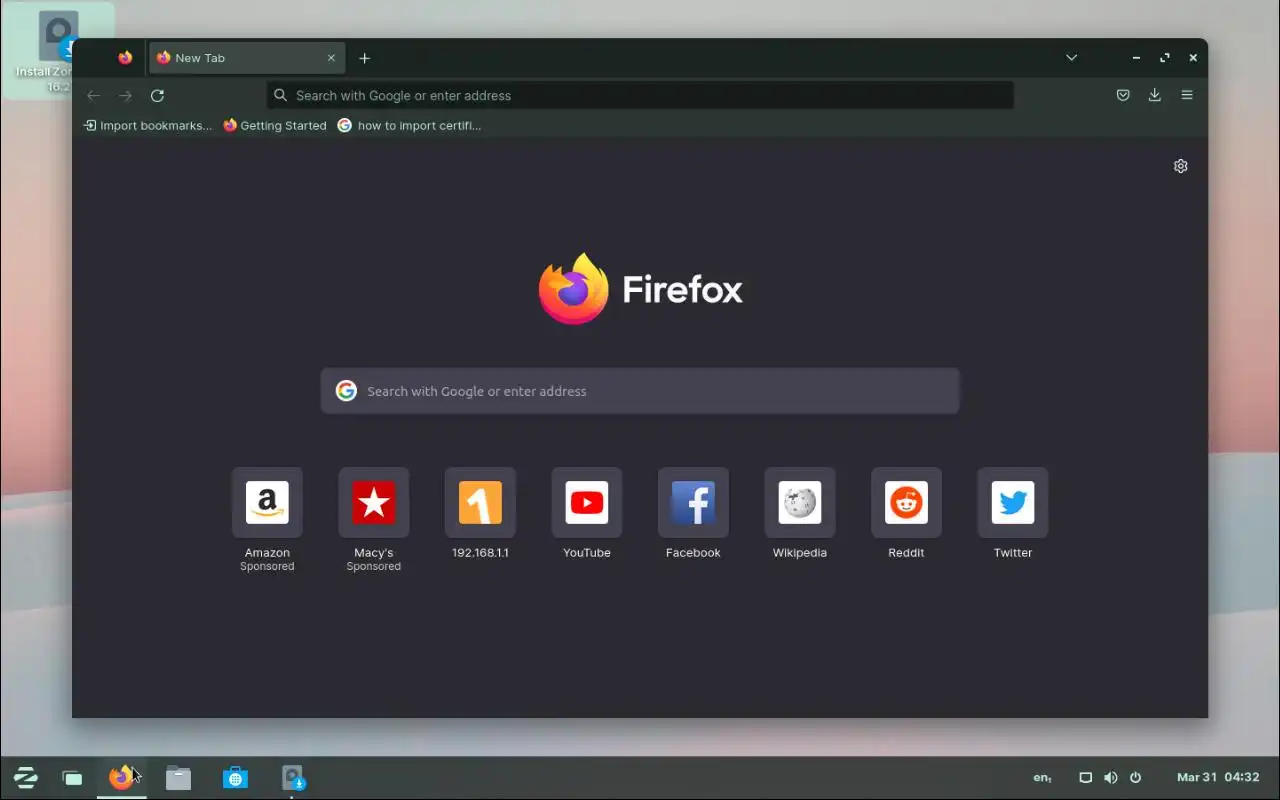Show the desktop overview taskbar icon

(x=72, y=778)
